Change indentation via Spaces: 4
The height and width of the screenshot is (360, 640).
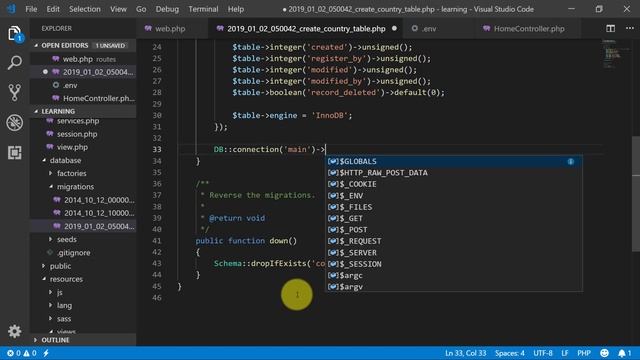click(x=509, y=353)
